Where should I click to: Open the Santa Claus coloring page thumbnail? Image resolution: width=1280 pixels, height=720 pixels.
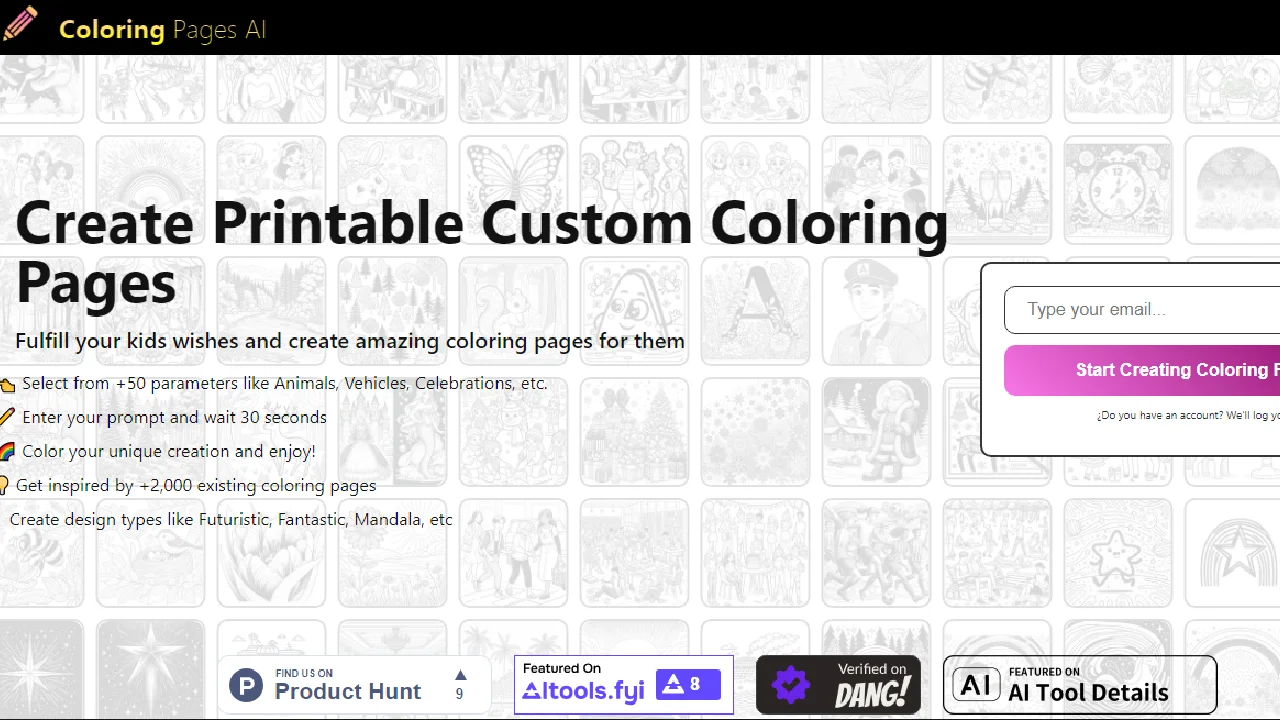[x=876, y=432]
